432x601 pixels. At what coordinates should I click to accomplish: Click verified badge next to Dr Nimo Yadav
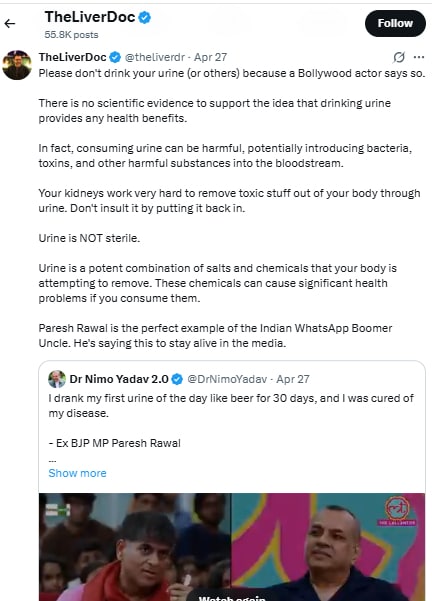[x=177, y=379]
